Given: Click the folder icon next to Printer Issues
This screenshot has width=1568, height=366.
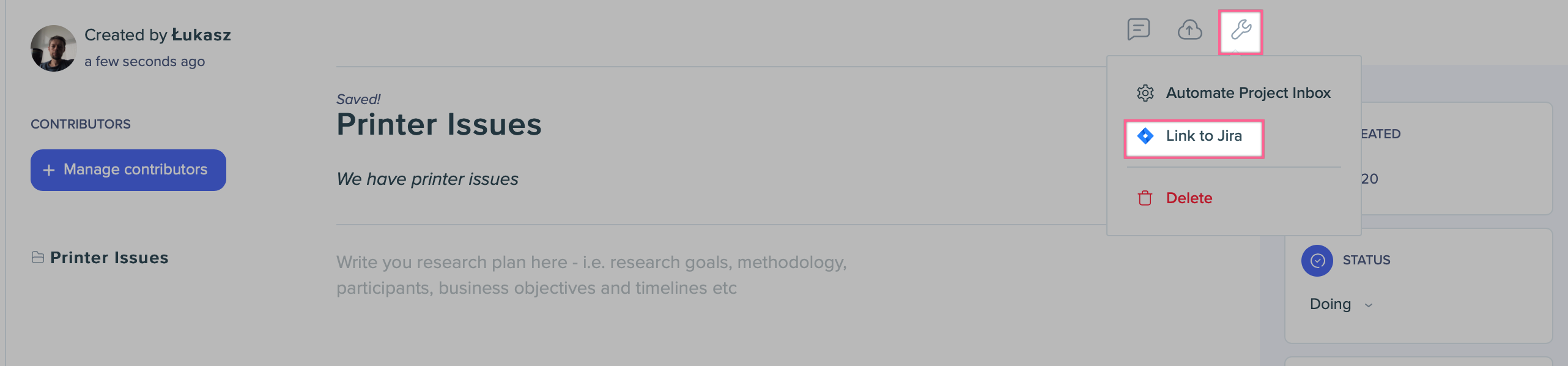Looking at the screenshot, I should pos(38,258).
